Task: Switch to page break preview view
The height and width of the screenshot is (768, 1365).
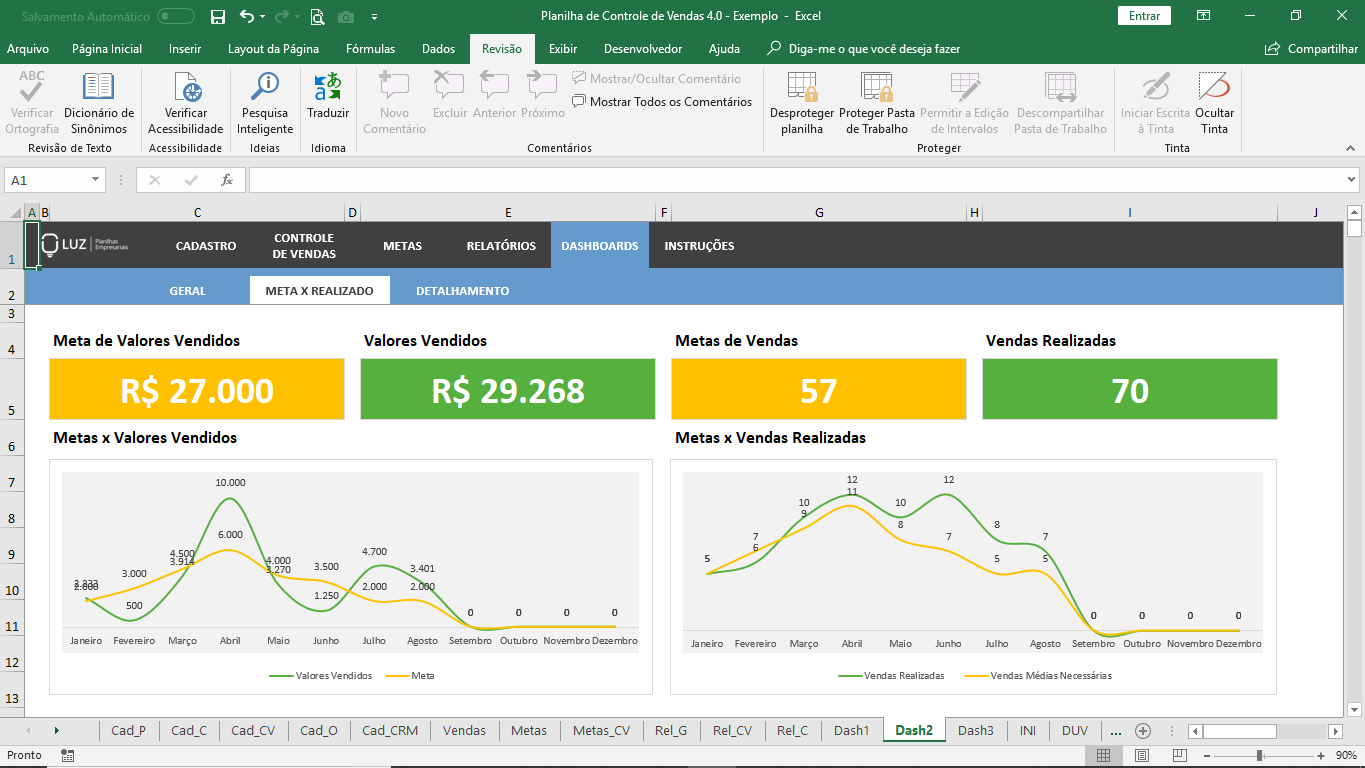Action: tap(1180, 756)
